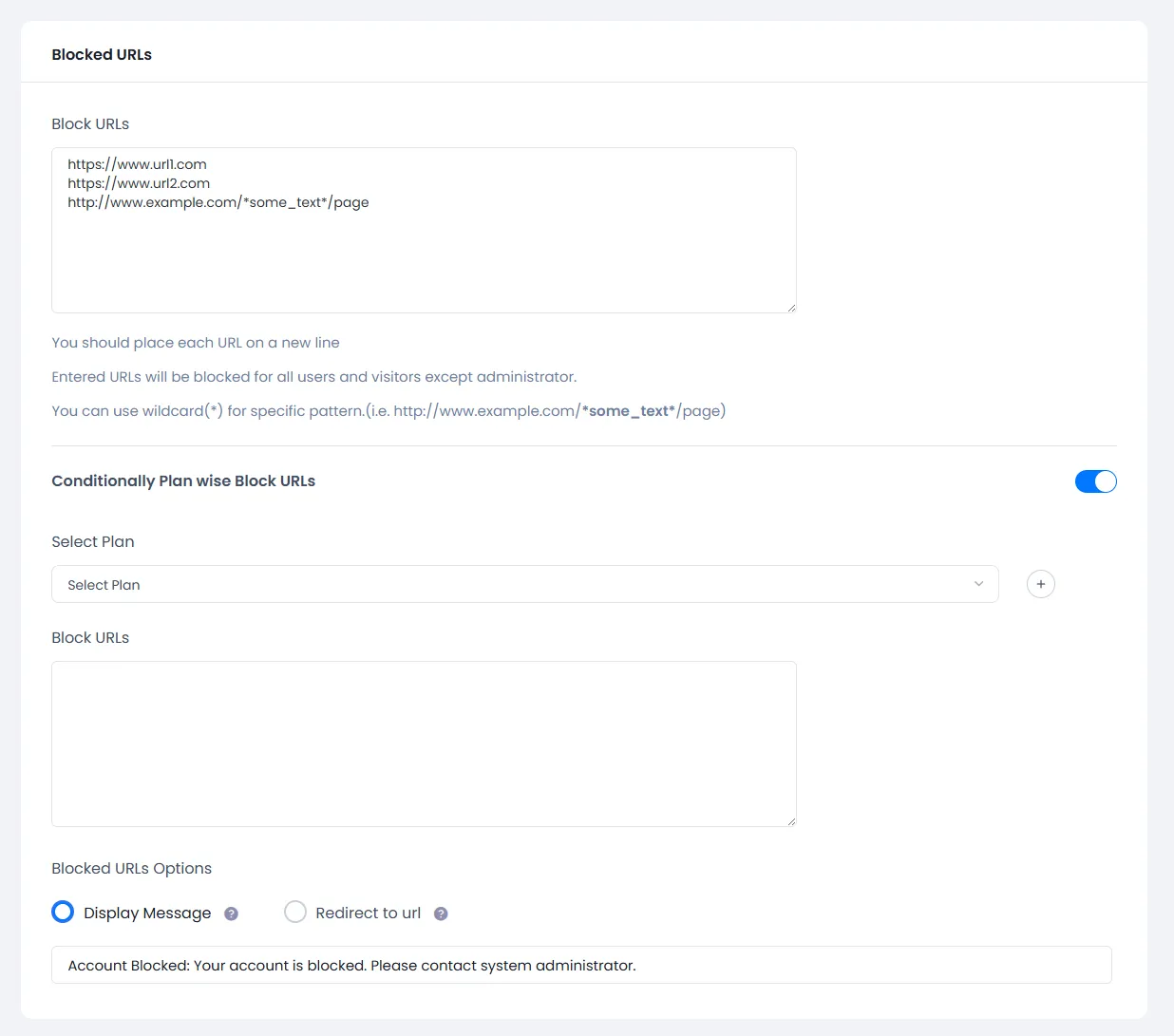The image size is (1174, 1036).
Task: Click the https://www.url1.com line in the textarea
Action: pyautogui.click(x=137, y=163)
